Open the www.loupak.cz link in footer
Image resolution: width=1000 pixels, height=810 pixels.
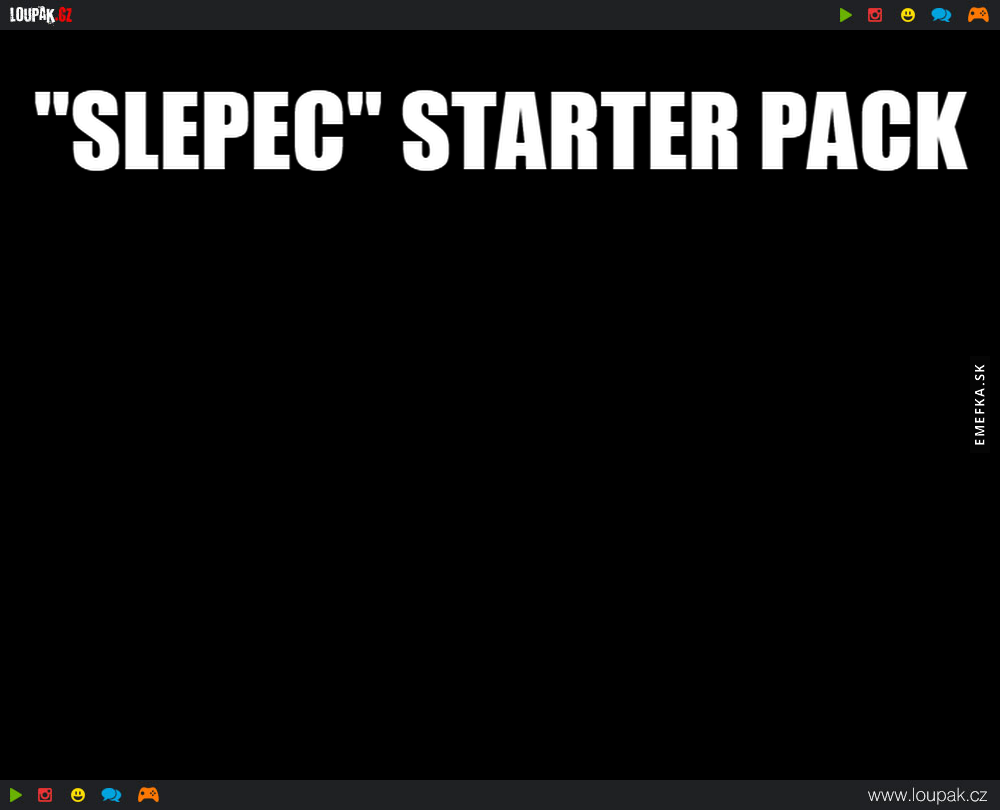pos(927,795)
